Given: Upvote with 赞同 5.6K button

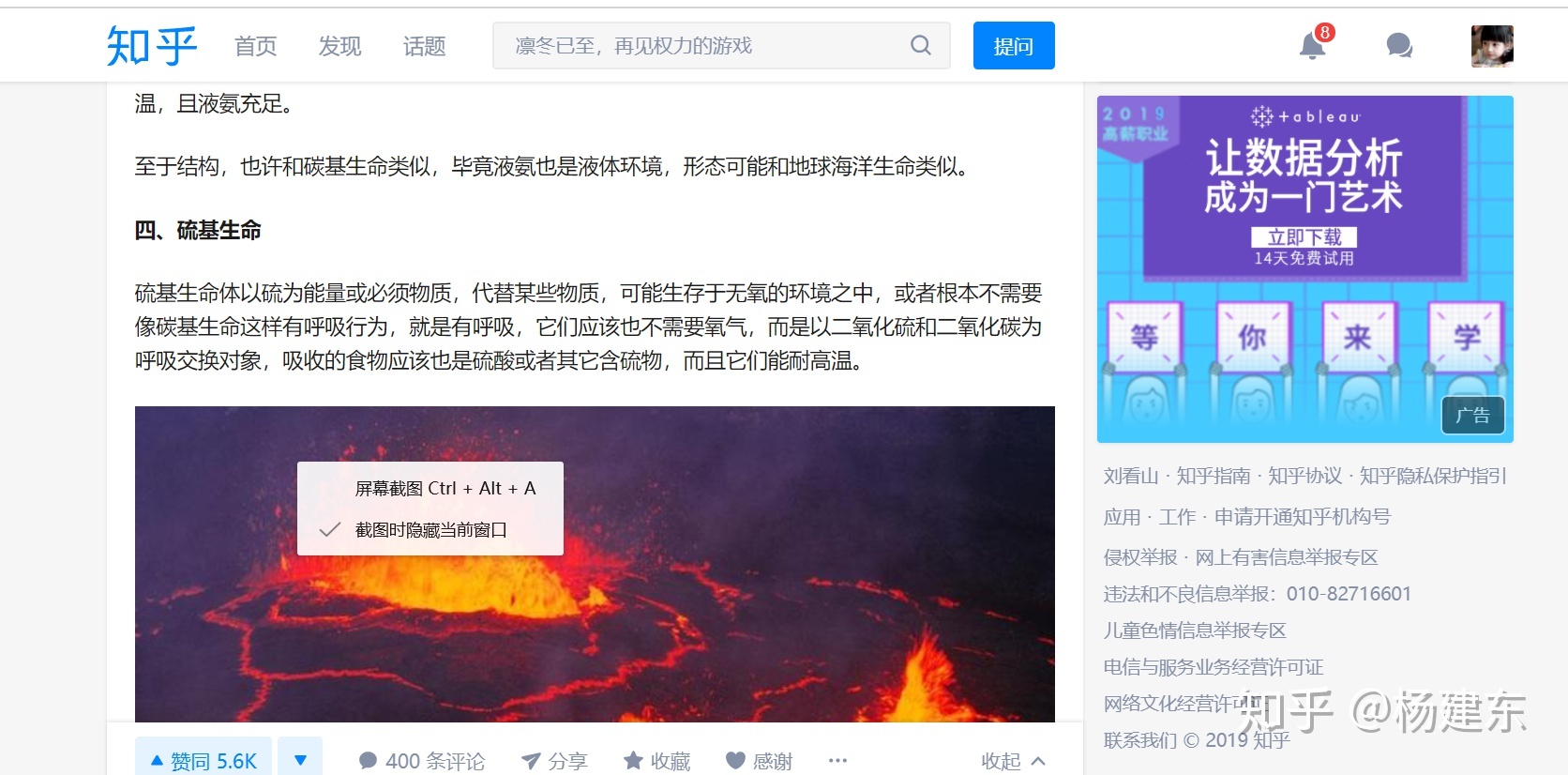Looking at the screenshot, I should [x=204, y=760].
